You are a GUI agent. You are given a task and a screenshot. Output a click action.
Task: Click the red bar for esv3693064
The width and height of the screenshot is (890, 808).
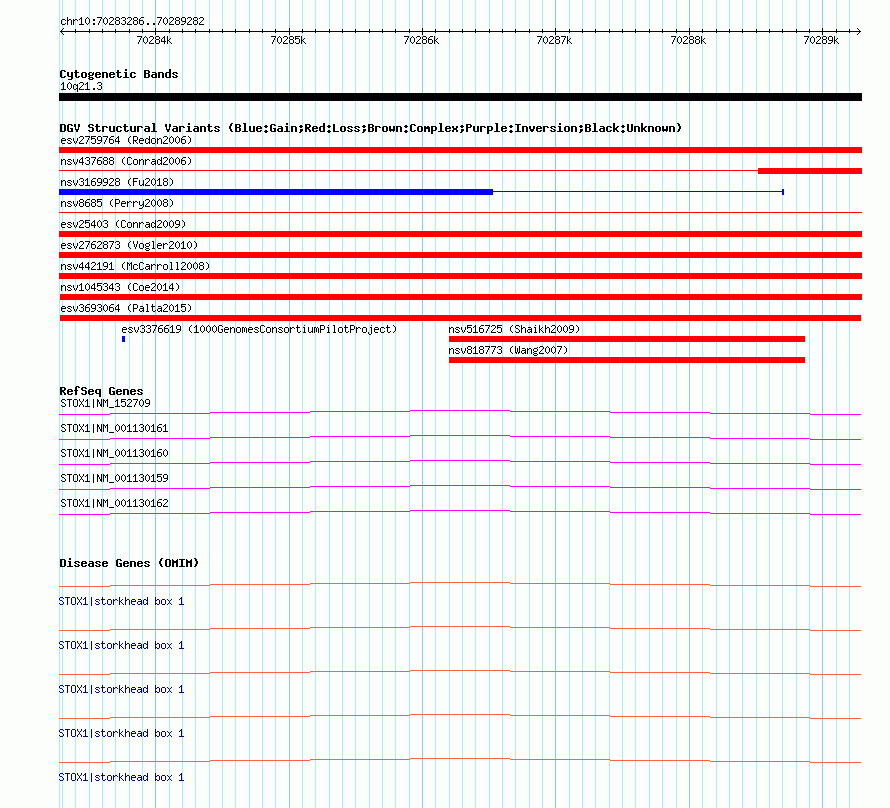[460, 318]
